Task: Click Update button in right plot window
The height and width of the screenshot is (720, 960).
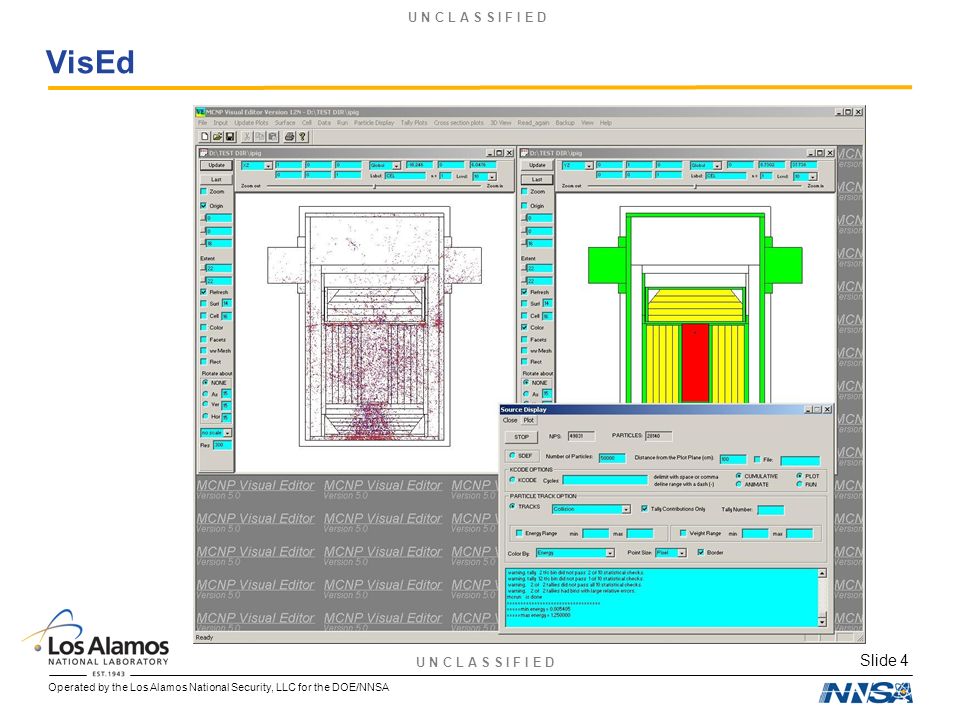Action: click(537, 165)
